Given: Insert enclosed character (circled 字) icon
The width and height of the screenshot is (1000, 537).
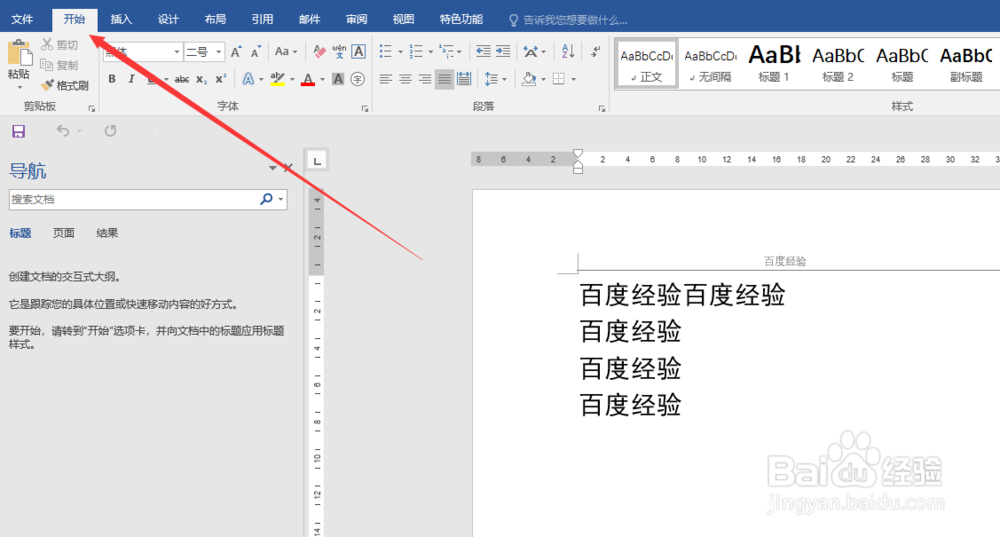Looking at the screenshot, I should point(358,79).
